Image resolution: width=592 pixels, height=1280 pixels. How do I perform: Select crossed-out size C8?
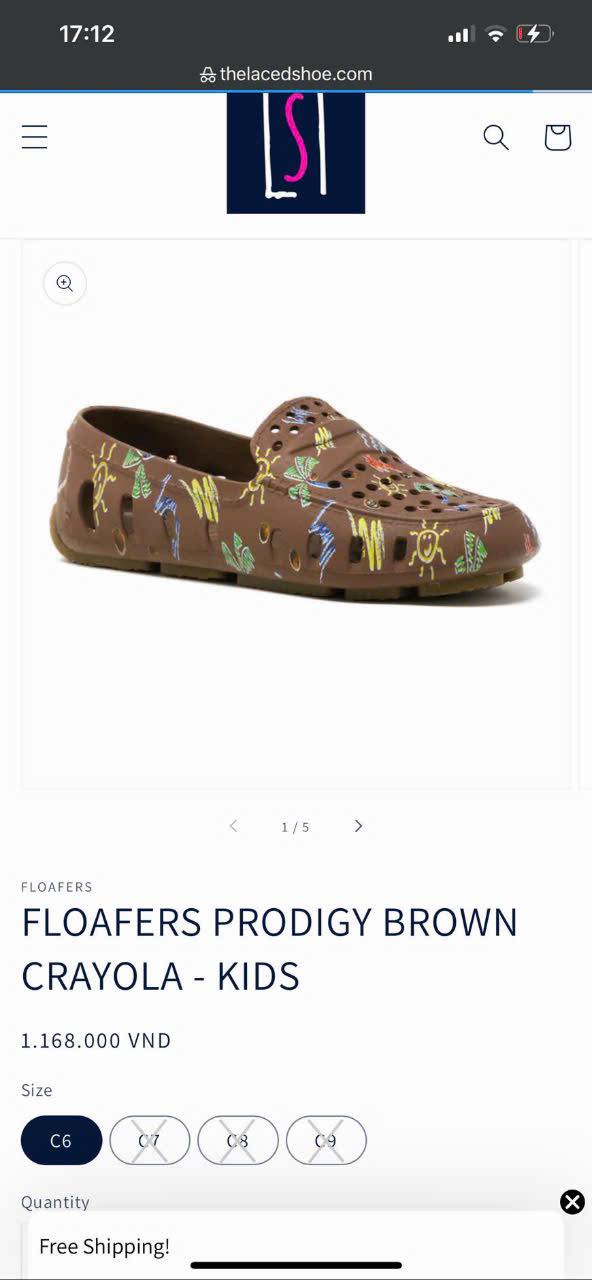click(x=237, y=1140)
